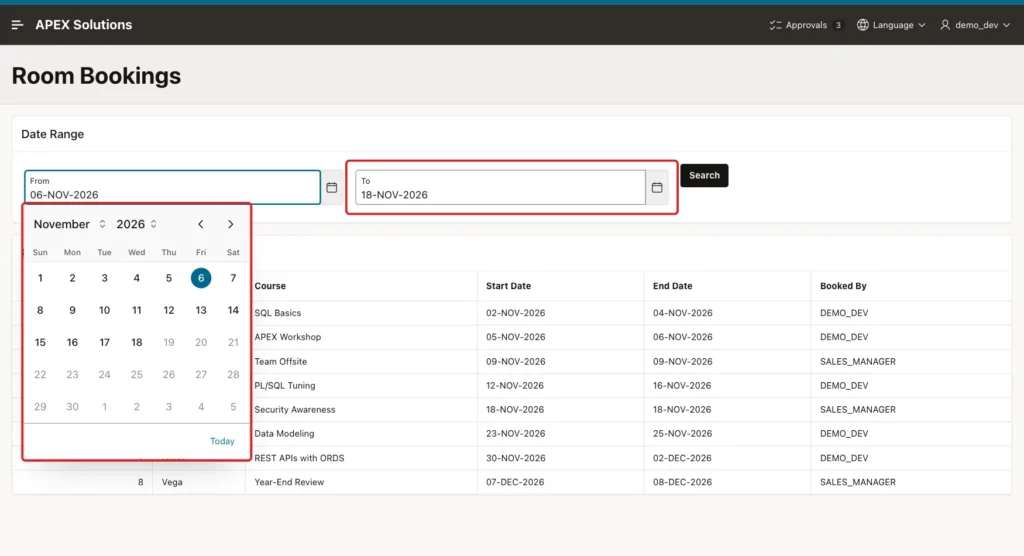Click the Year-End Review course cell
The width and height of the screenshot is (1024, 556).
tap(362, 482)
